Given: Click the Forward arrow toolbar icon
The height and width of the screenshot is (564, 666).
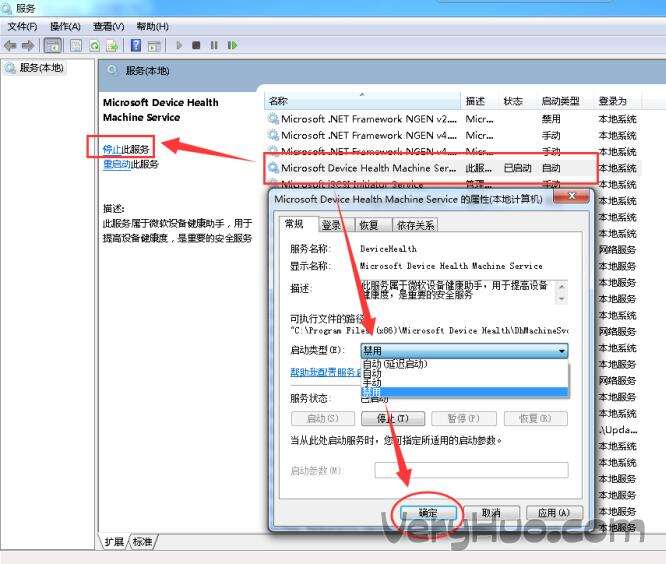Looking at the screenshot, I should [x=28, y=45].
